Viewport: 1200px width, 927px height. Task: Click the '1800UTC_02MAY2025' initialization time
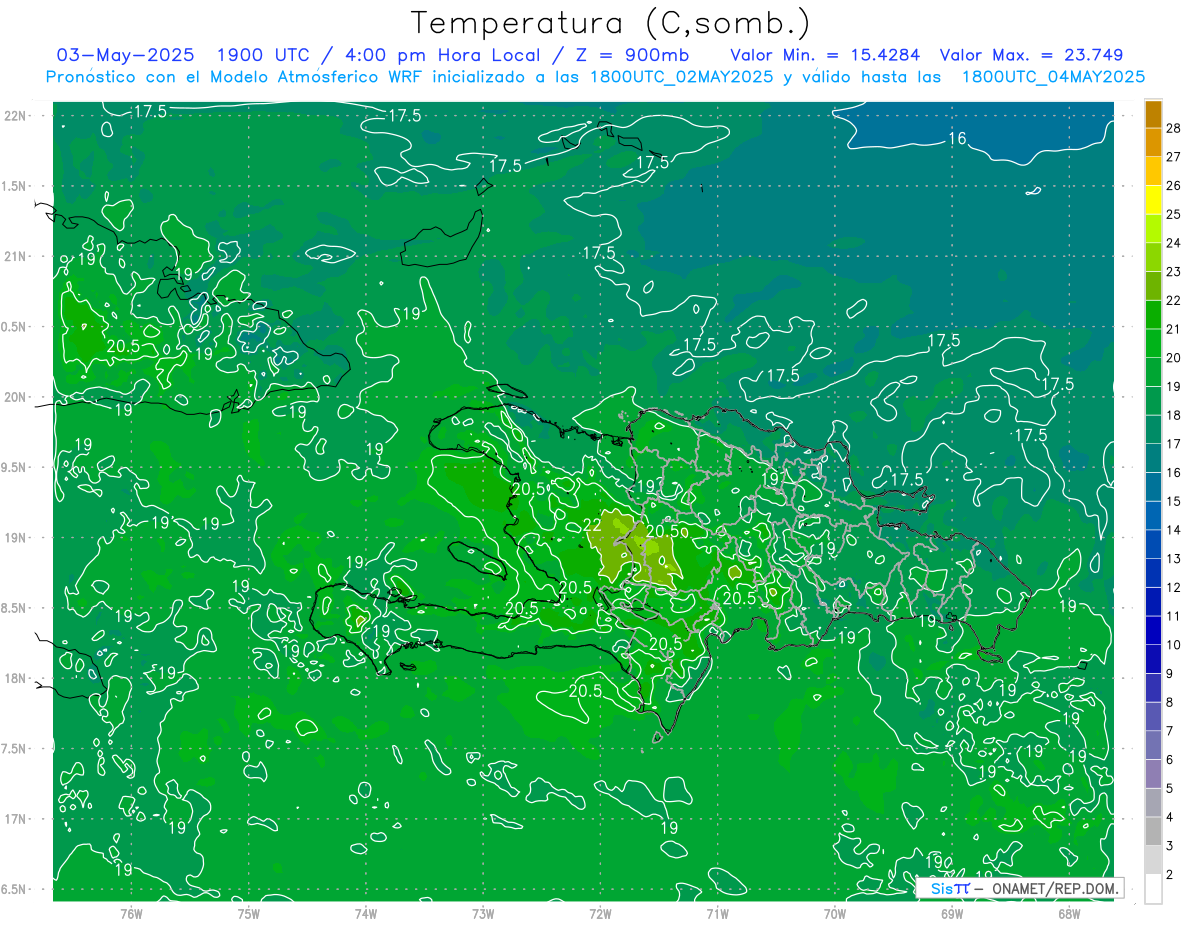[683, 77]
